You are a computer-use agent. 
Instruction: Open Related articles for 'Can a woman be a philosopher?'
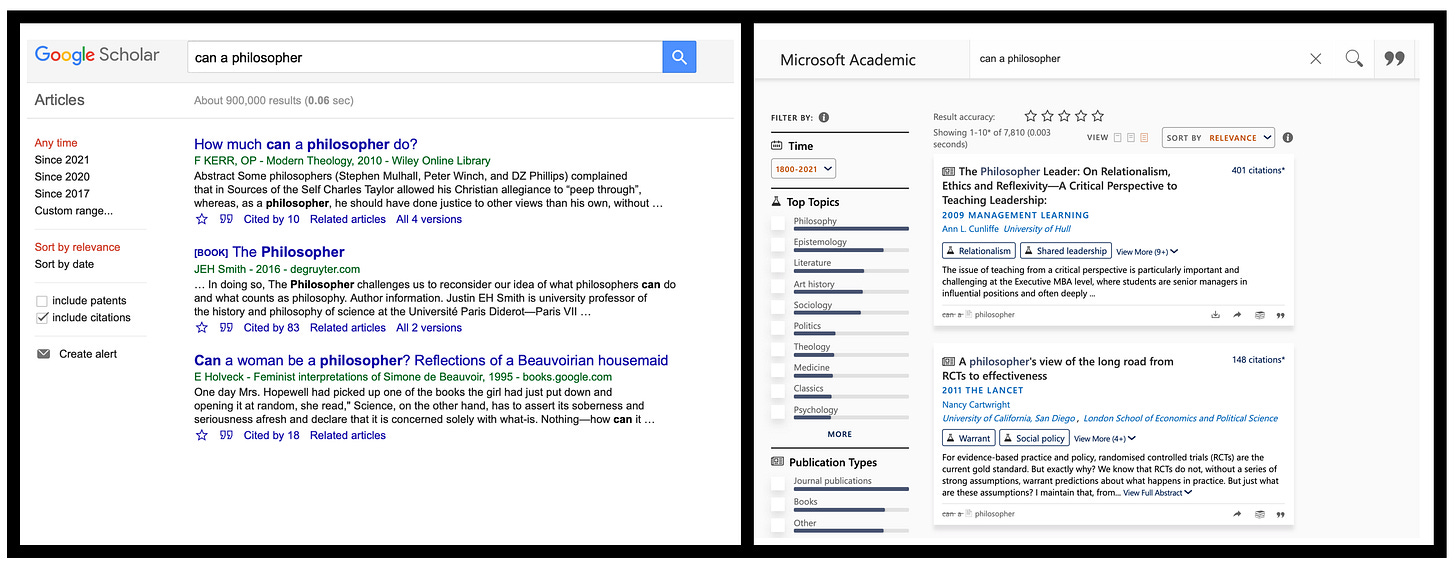(348, 435)
